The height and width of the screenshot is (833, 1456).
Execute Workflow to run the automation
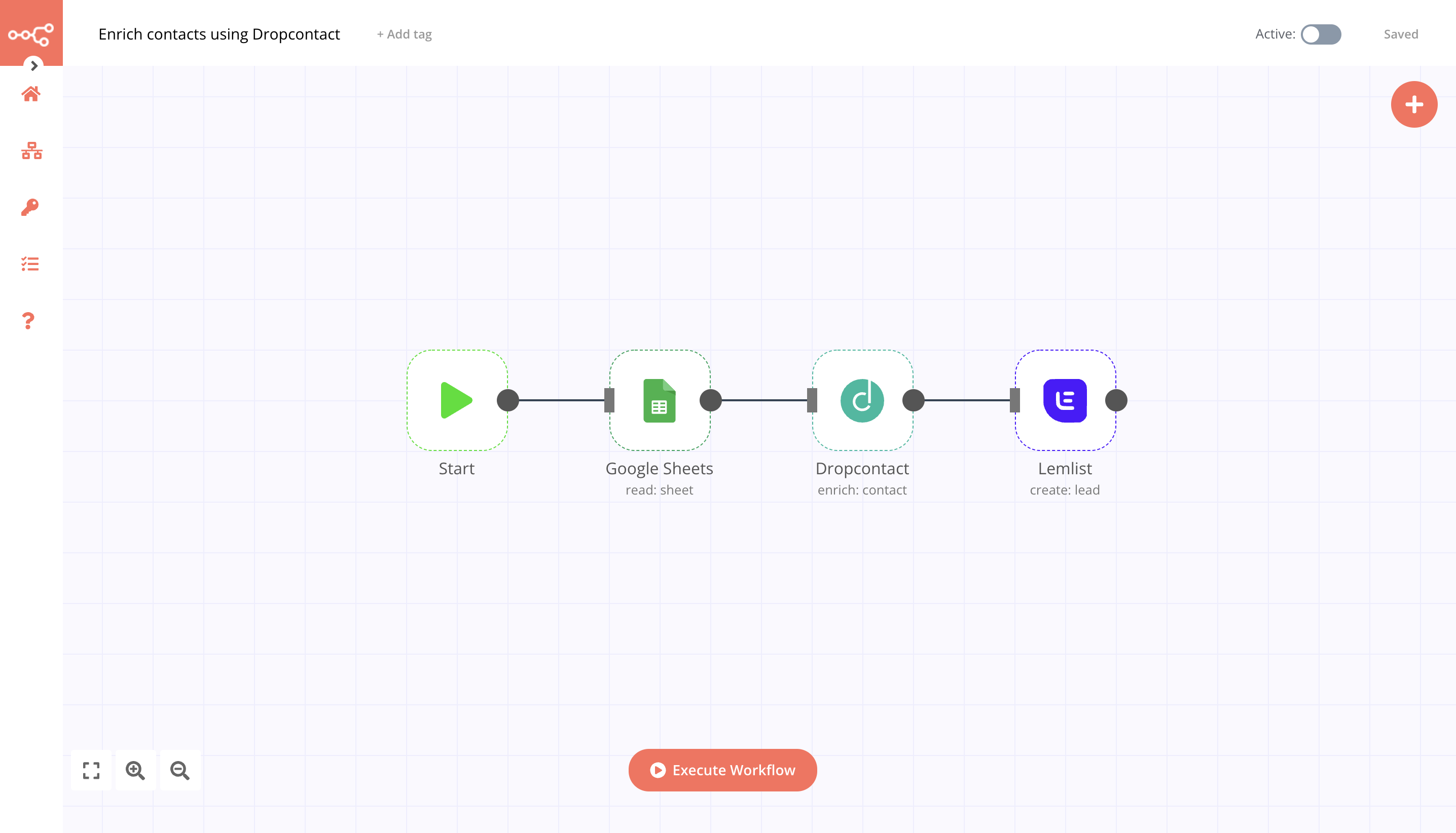coord(722,770)
